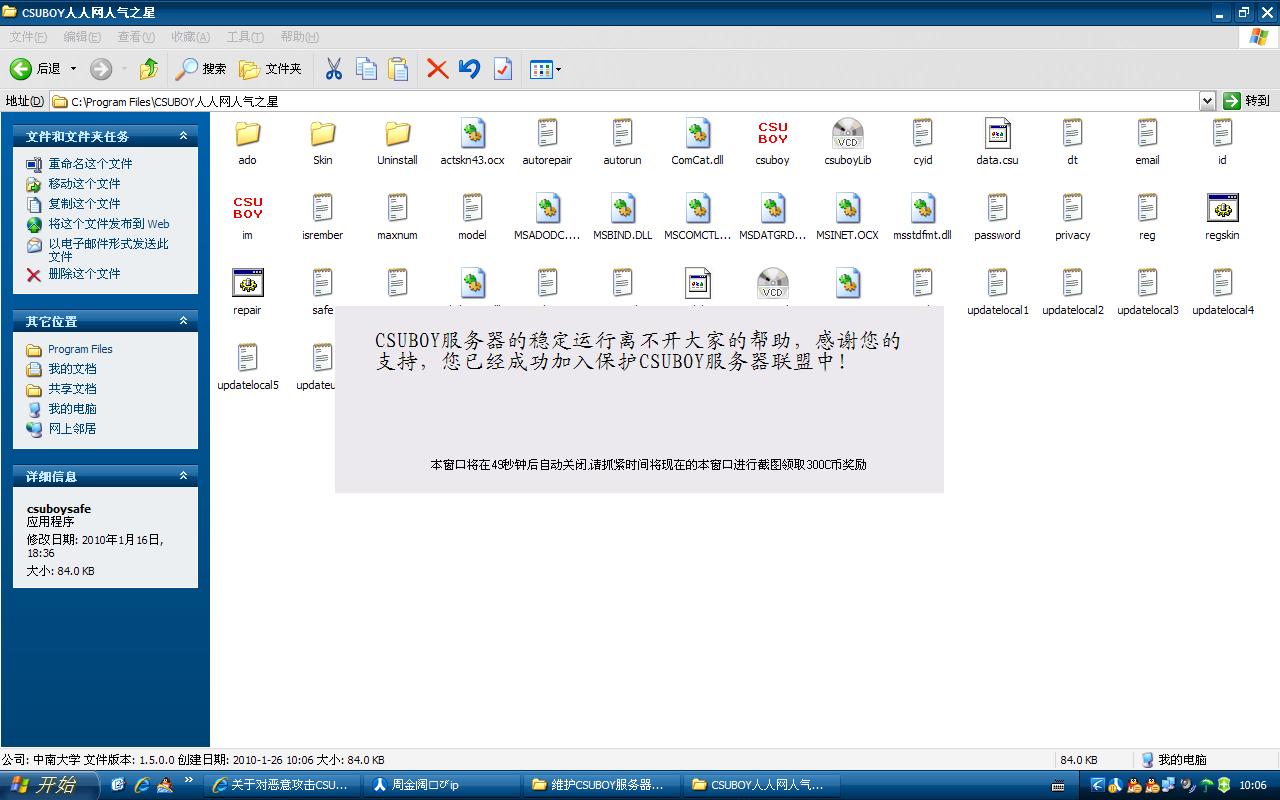Expand the address bar dropdown arrow
The width and height of the screenshot is (1280, 800).
coord(1207,101)
